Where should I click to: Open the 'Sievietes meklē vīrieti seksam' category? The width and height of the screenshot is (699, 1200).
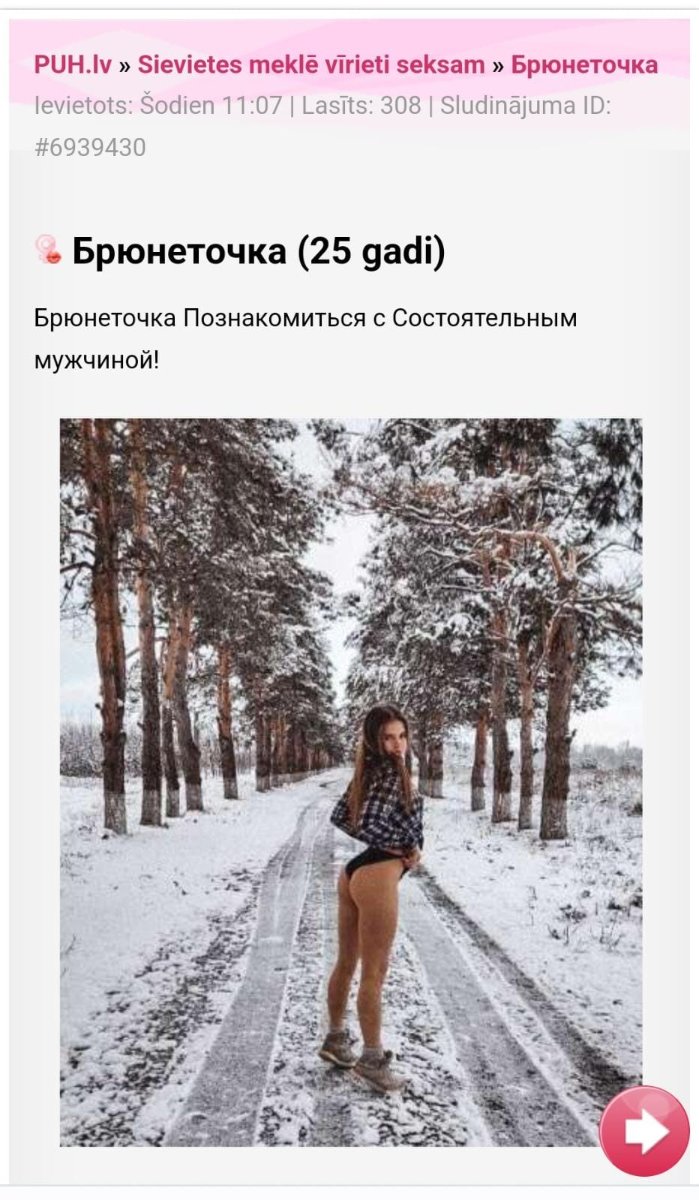click(311, 65)
